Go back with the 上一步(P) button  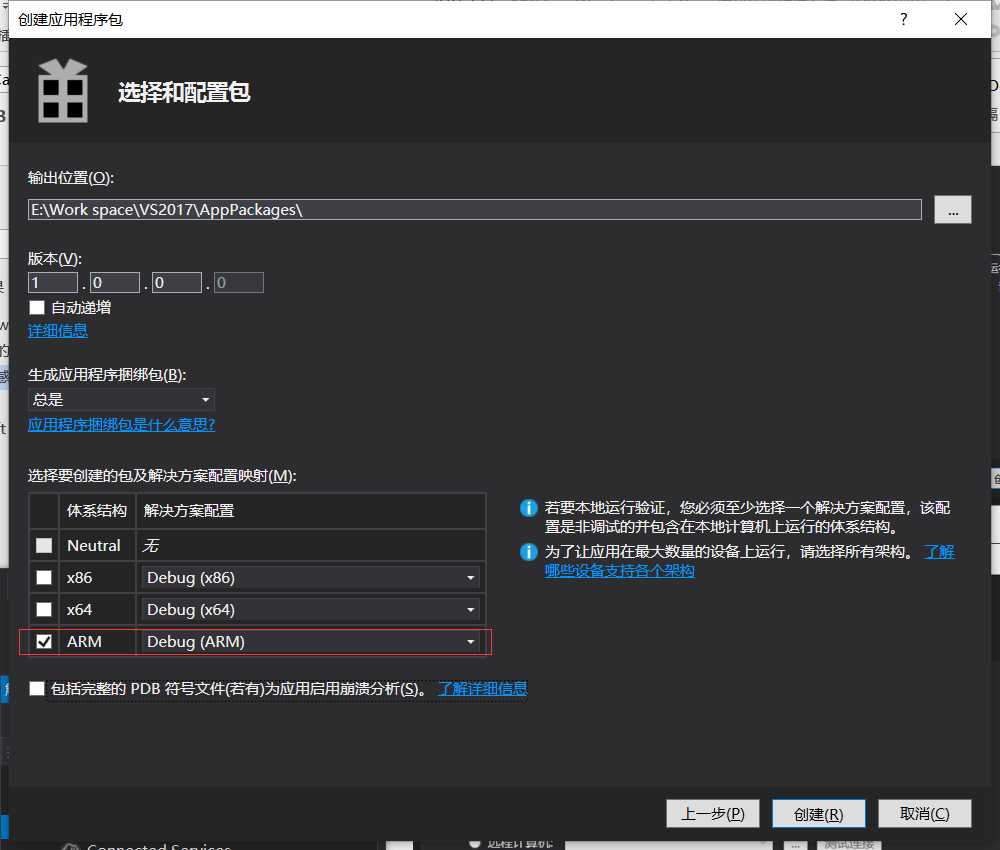tap(712, 814)
